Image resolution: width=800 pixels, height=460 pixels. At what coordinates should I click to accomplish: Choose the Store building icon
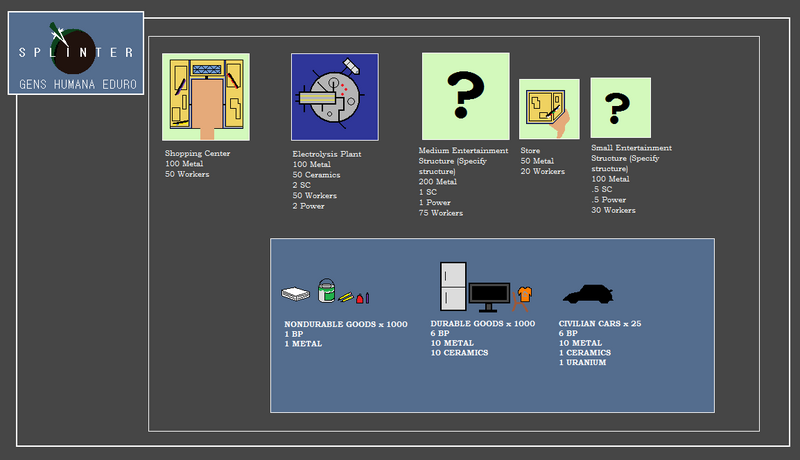(549, 109)
